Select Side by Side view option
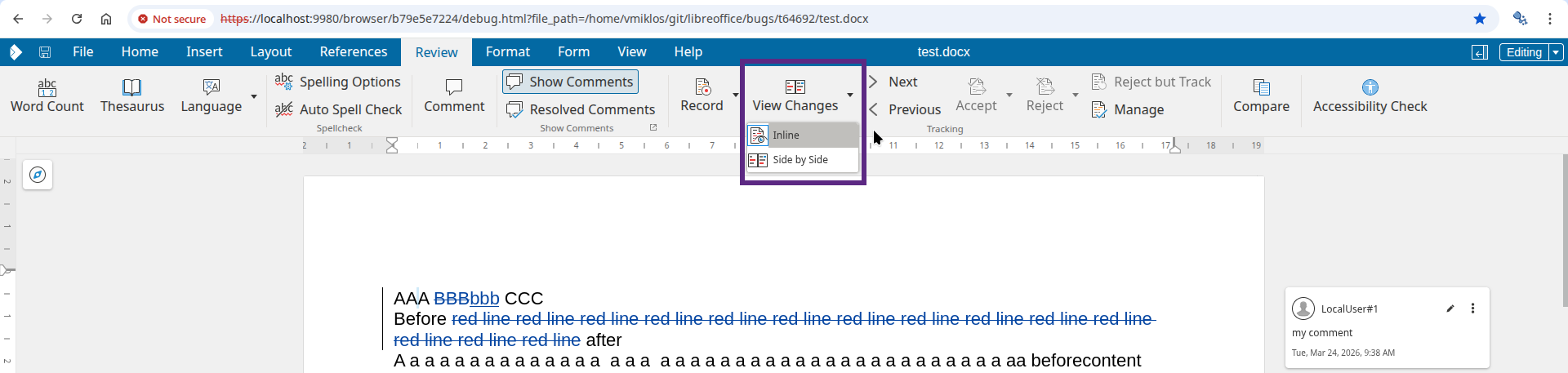Image resolution: width=1568 pixels, height=373 pixels. point(800,160)
